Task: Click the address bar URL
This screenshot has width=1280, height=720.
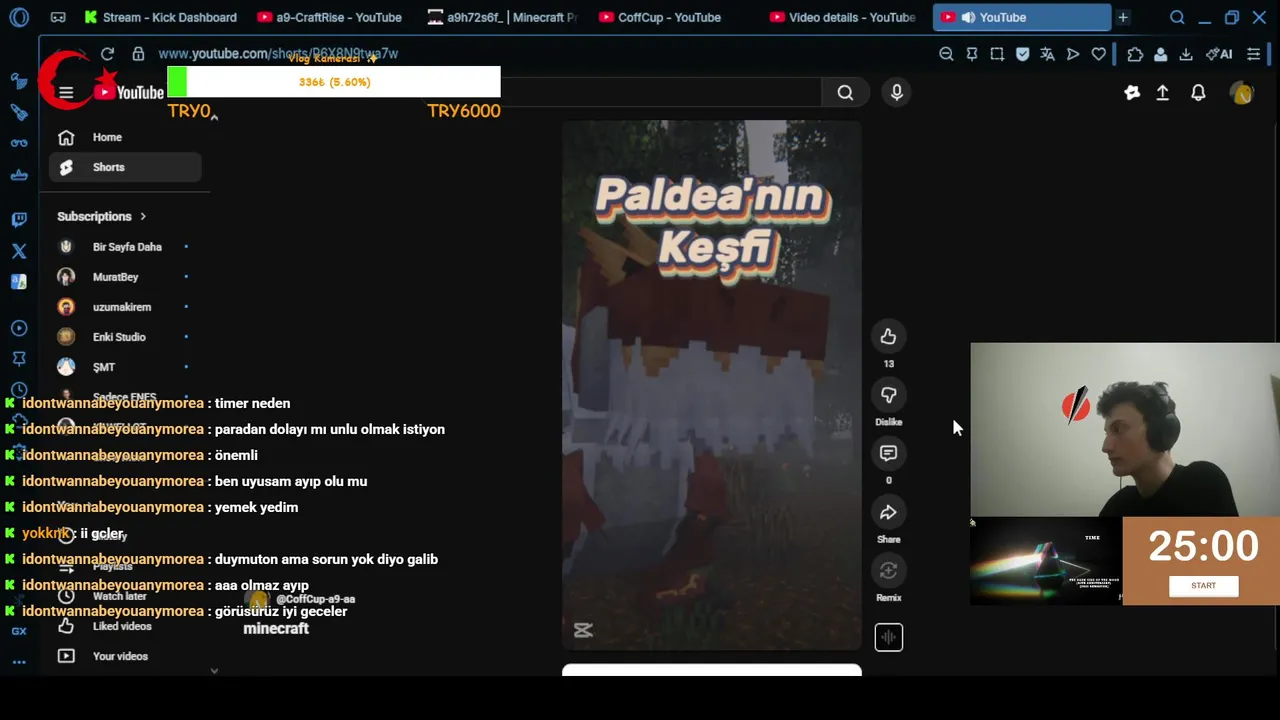Action: [x=278, y=54]
